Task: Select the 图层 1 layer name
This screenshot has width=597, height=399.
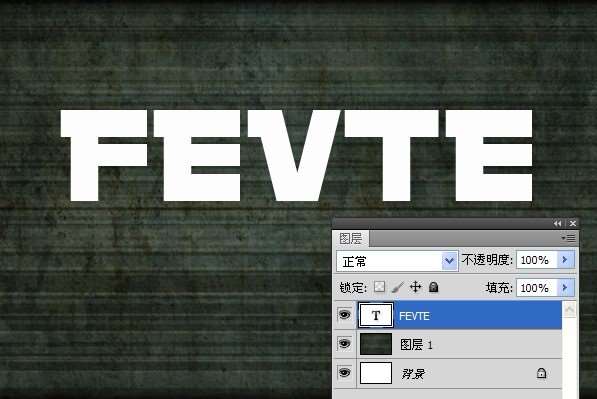Action: [x=416, y=345]
